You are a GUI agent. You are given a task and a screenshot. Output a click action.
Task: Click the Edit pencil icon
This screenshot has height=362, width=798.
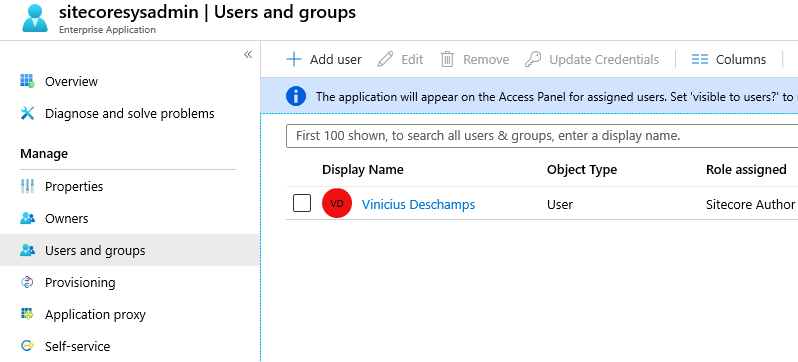coord(385,59)
